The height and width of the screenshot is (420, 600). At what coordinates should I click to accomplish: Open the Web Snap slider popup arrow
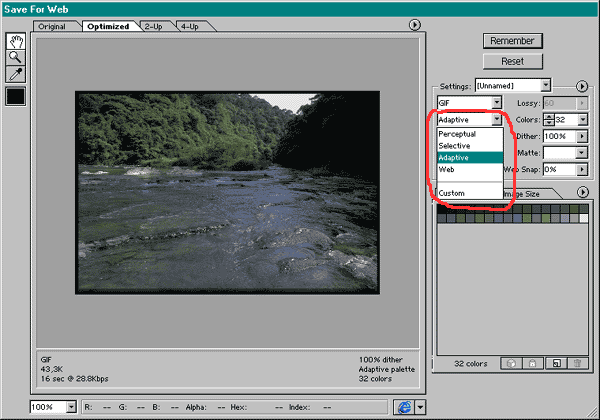582,169
